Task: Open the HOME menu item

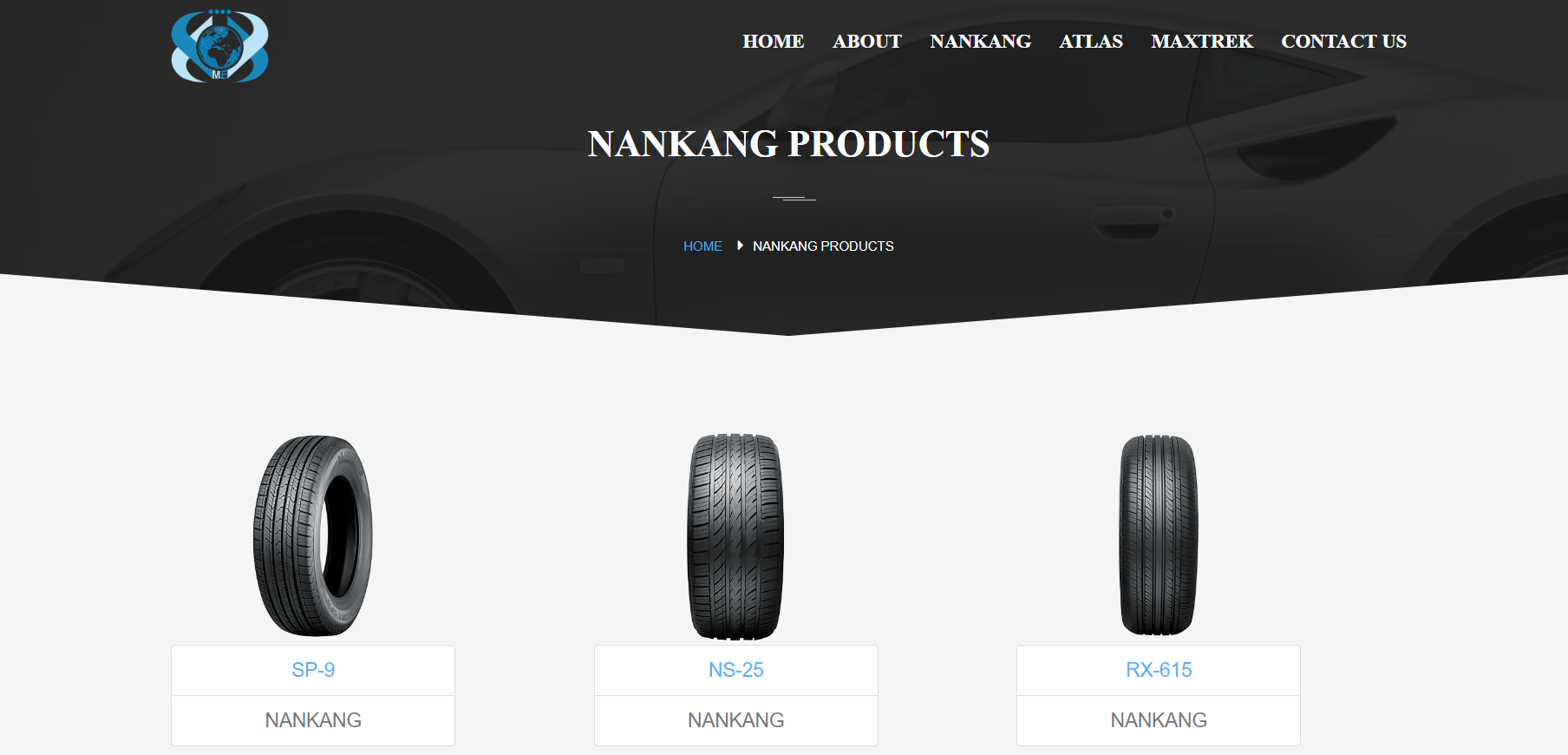Action: tap(773, 42)
